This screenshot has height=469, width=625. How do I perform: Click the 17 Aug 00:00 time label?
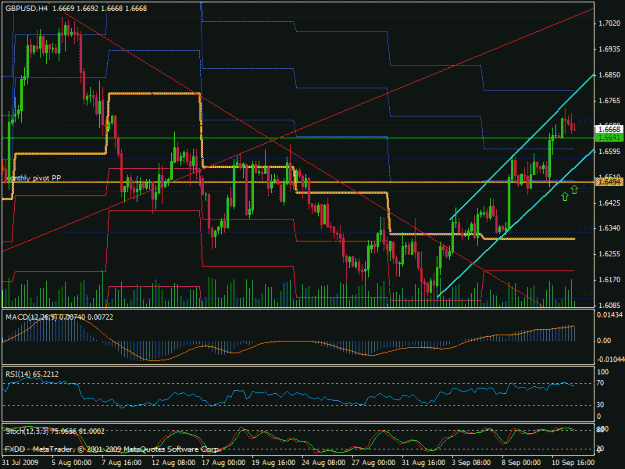(223, 462)
